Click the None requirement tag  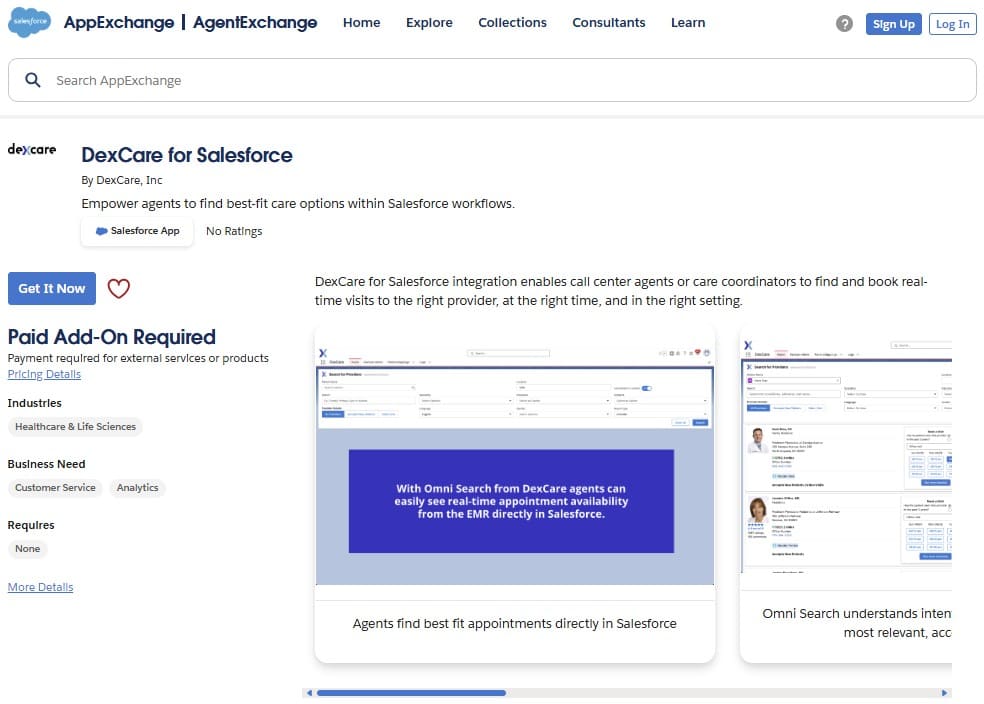pyautogui.click(x=28, y=548)
